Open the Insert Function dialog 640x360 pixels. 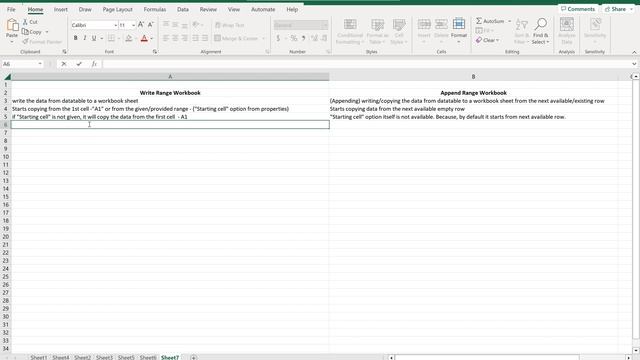[x=94, y=64]
